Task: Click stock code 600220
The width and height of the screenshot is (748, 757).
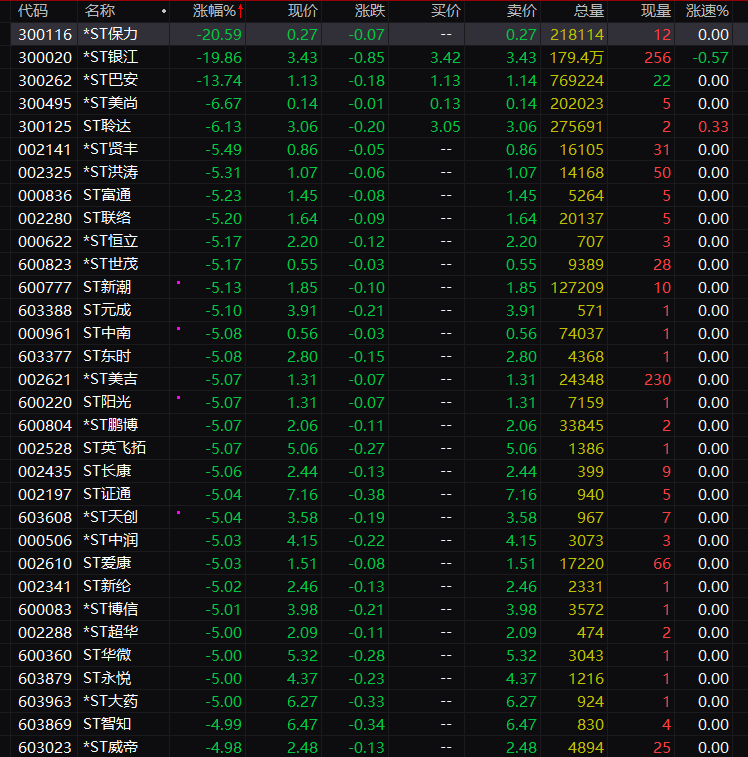Action: 45,402
